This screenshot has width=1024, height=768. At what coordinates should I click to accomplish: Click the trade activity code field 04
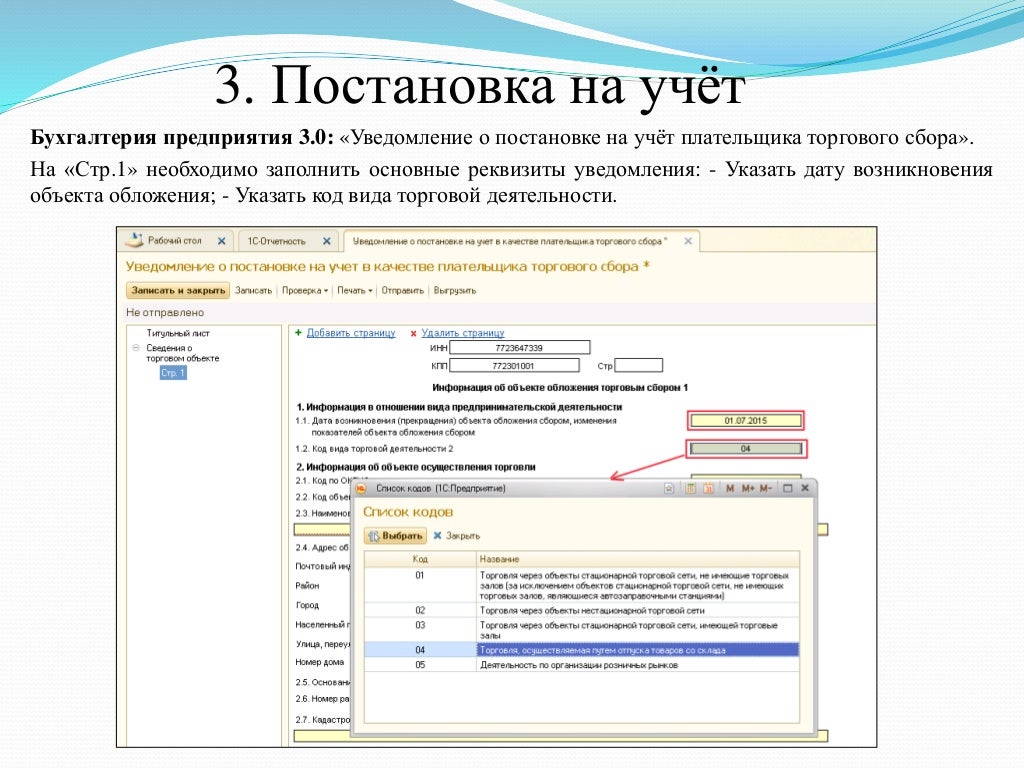click(x=746, y=449)
